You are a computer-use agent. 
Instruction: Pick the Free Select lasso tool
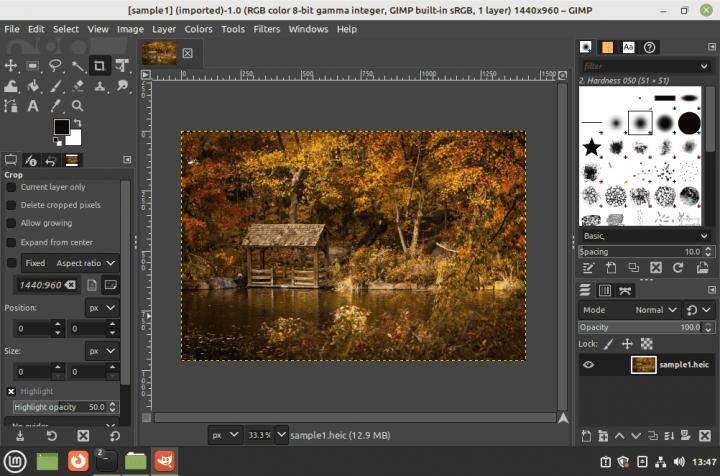click(55, 66)
